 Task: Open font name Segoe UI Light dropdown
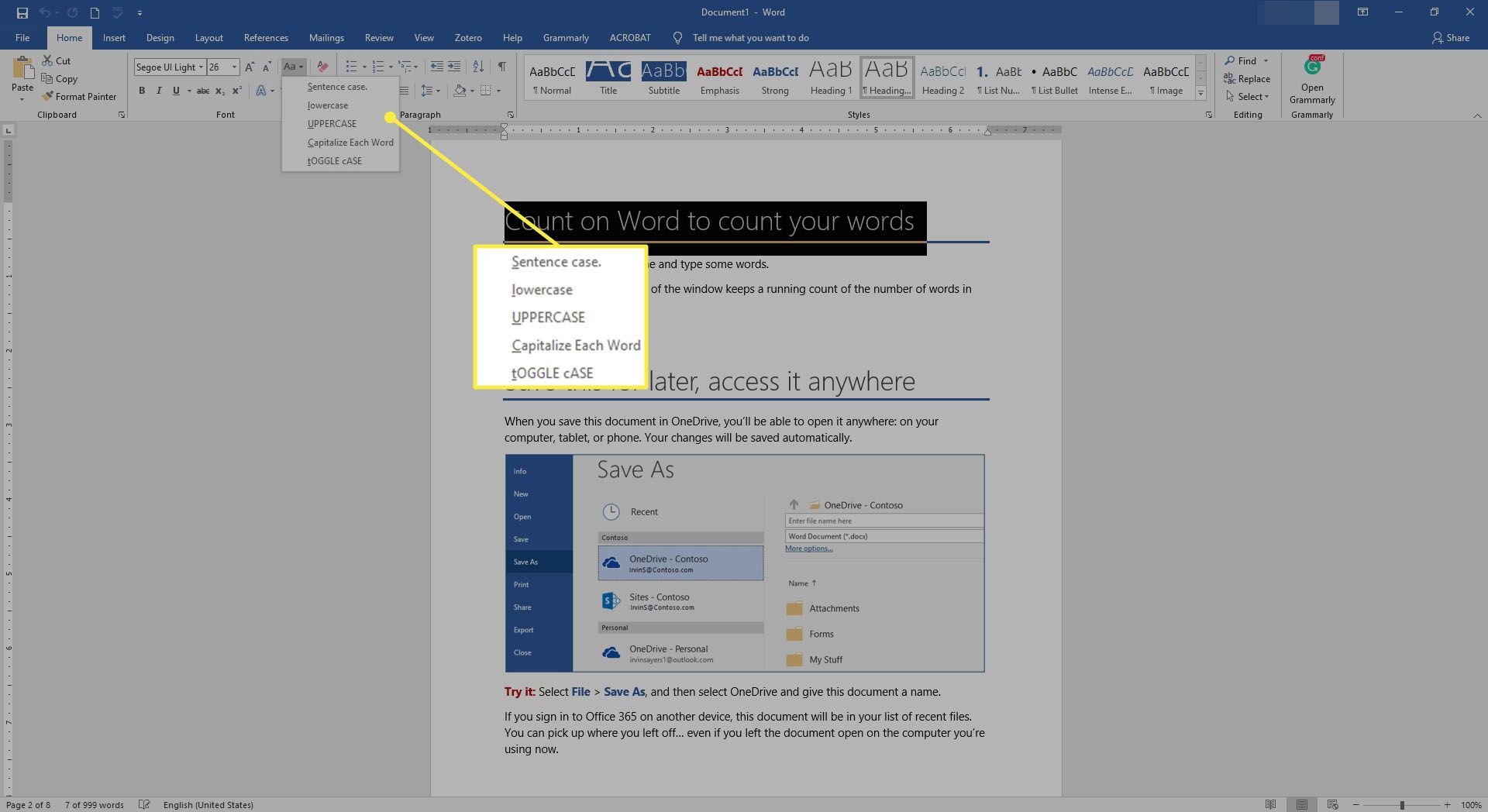coord(201,67)
